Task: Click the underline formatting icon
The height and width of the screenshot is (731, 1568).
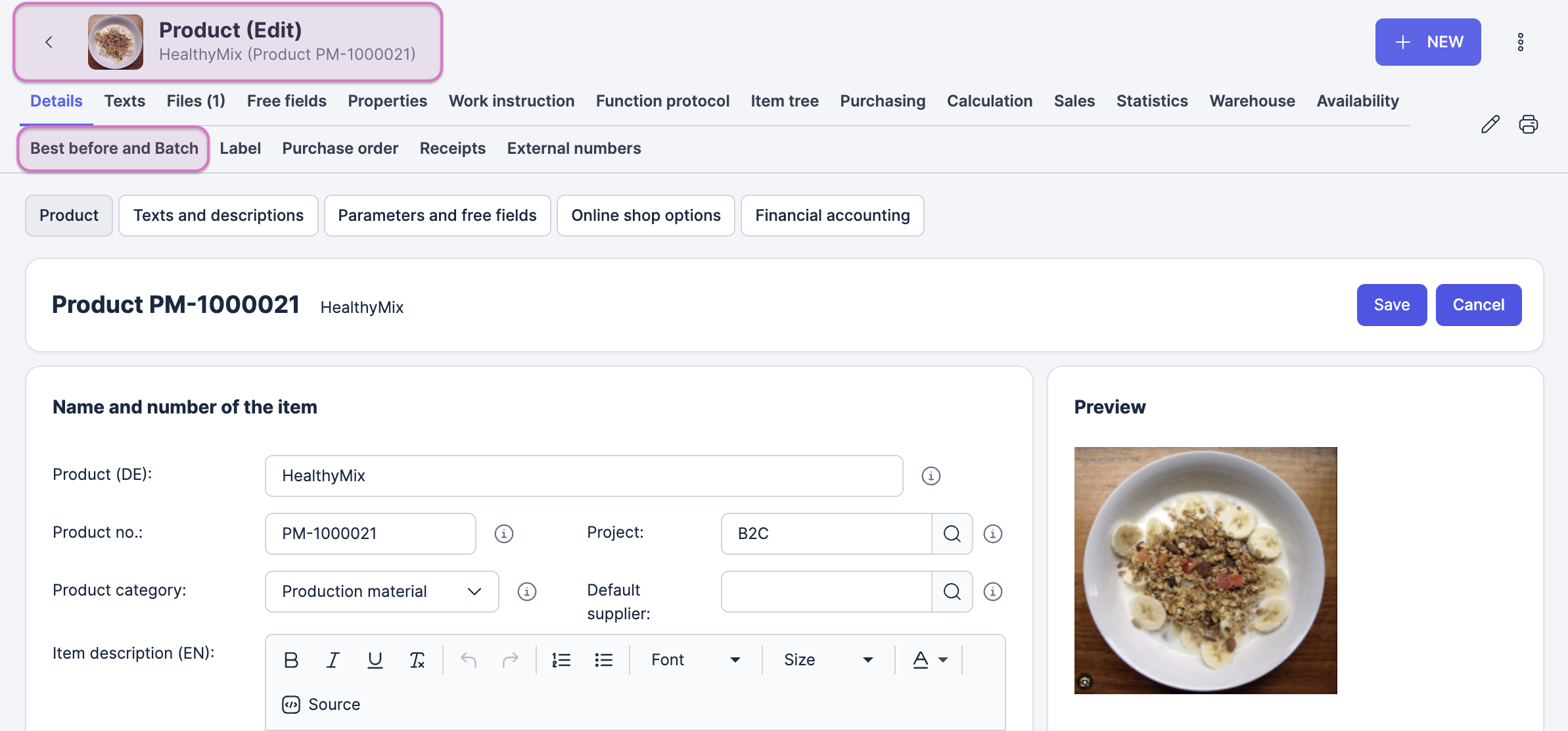Action: tap(375, 659)
